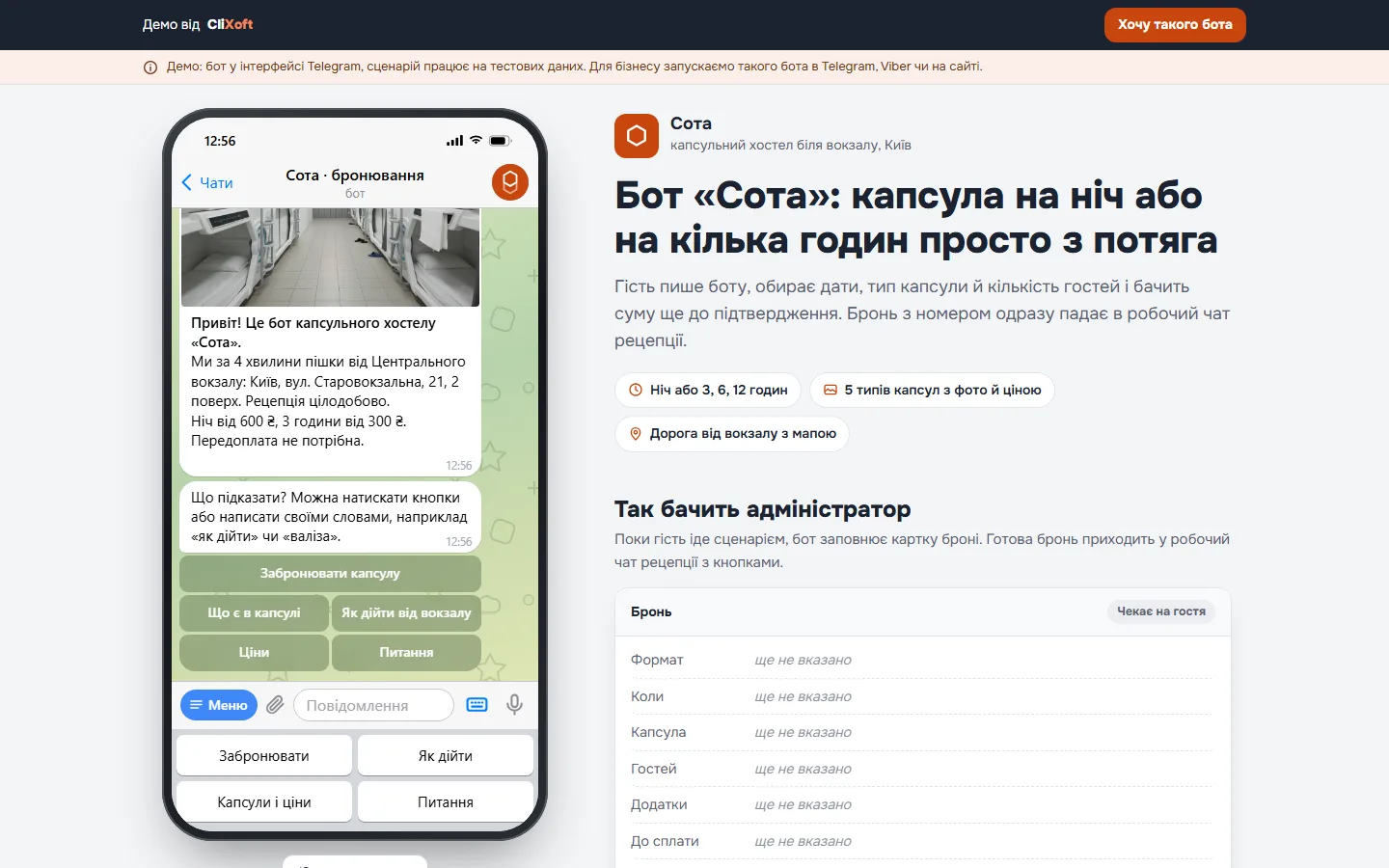
Task: Go back to Чати list
Action: point(207,182)
